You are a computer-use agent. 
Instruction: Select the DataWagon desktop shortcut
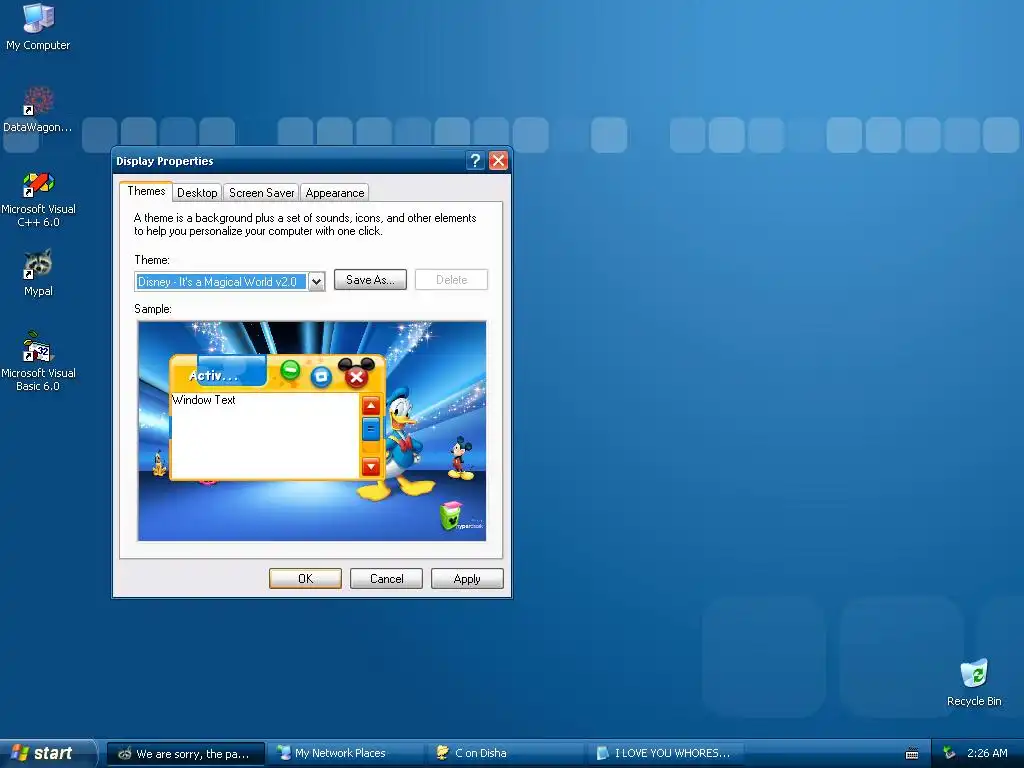pyautogui.click(x=38, y=109)
